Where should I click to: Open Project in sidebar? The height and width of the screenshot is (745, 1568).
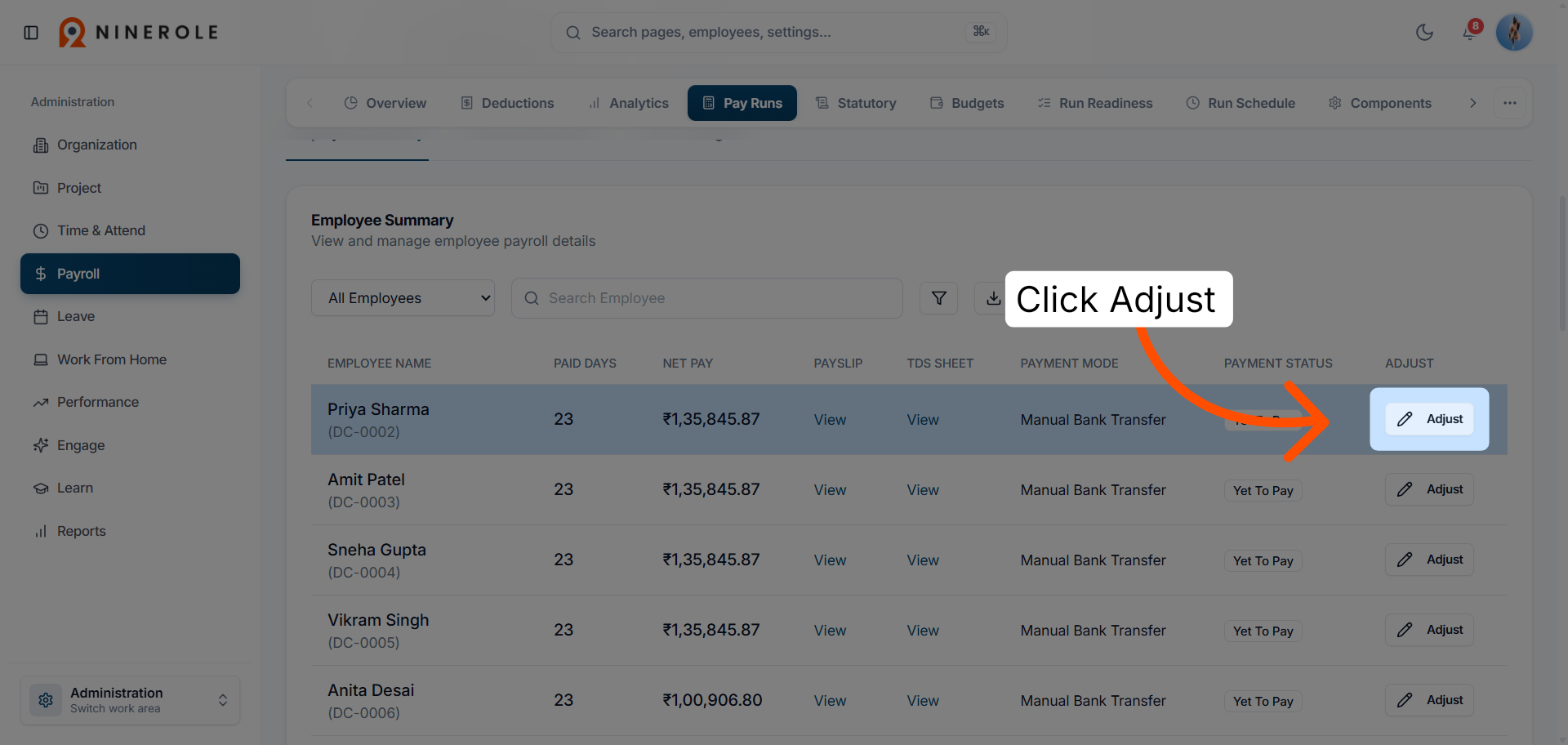click(130, 188)
